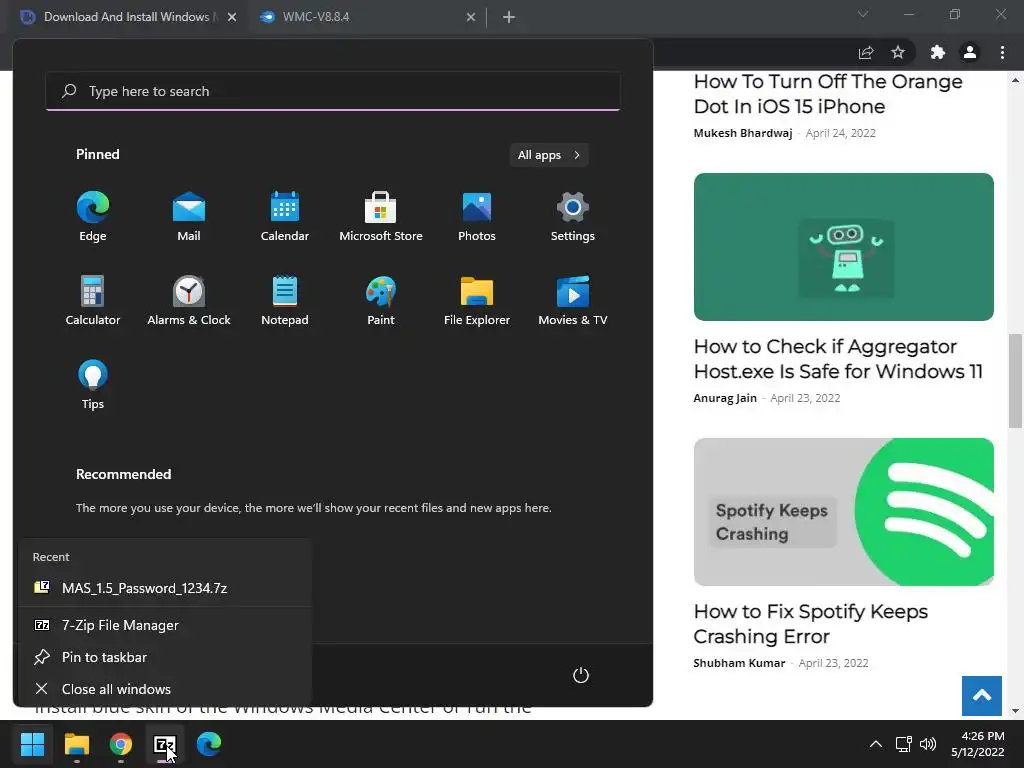
Task: Open the Chrome three-dot menu
Action: pyautogui.click(x=1002, y=52)
